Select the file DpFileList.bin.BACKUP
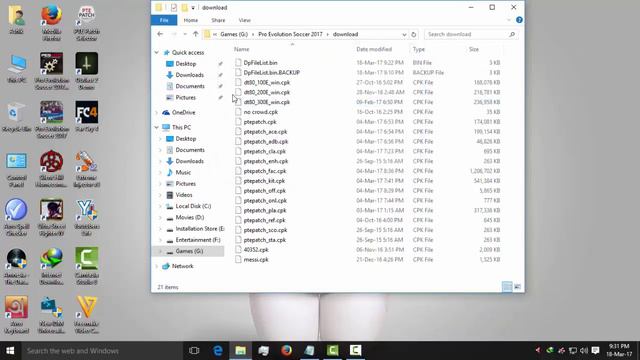This screenshot has width=640, height=360. click(271, 73)
